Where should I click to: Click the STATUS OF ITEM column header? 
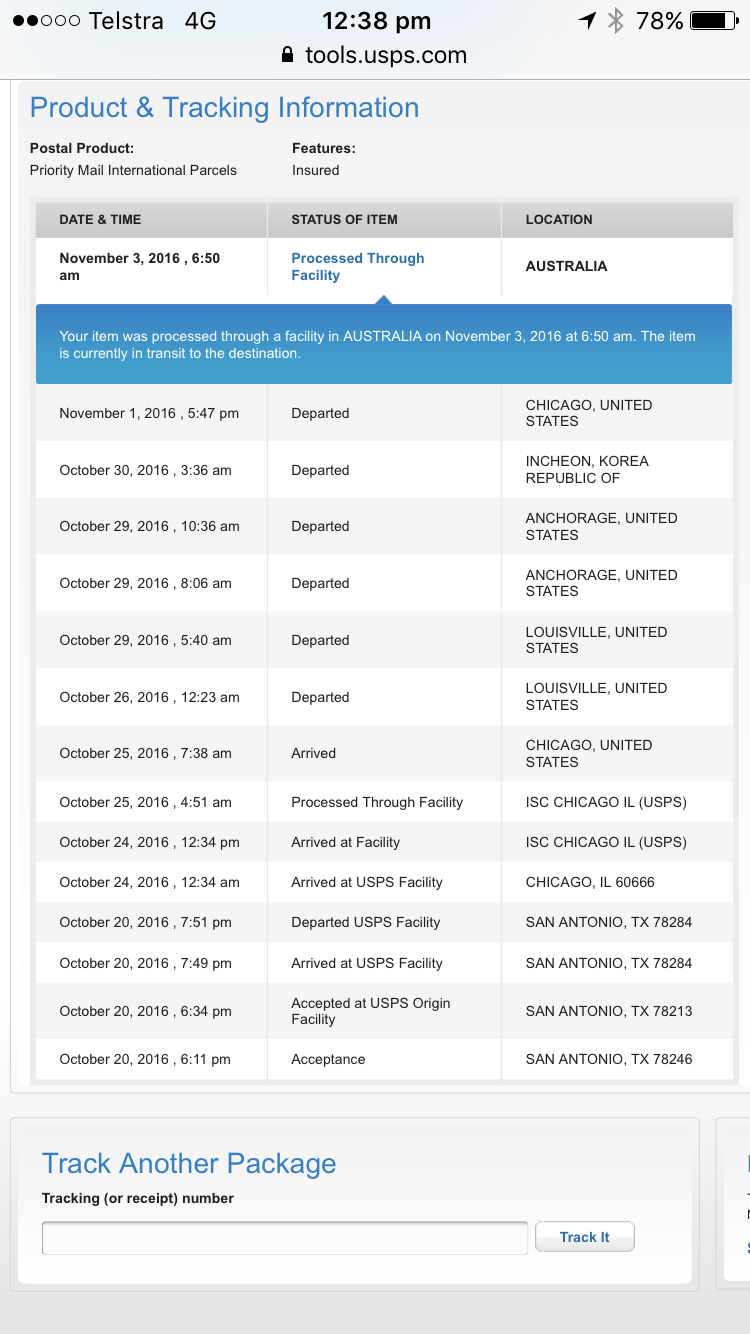coord(344,219)
